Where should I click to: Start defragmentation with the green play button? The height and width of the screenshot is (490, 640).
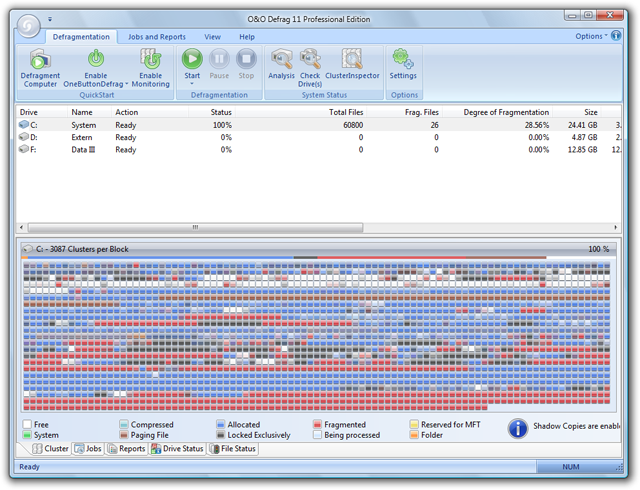coord(192,59)
